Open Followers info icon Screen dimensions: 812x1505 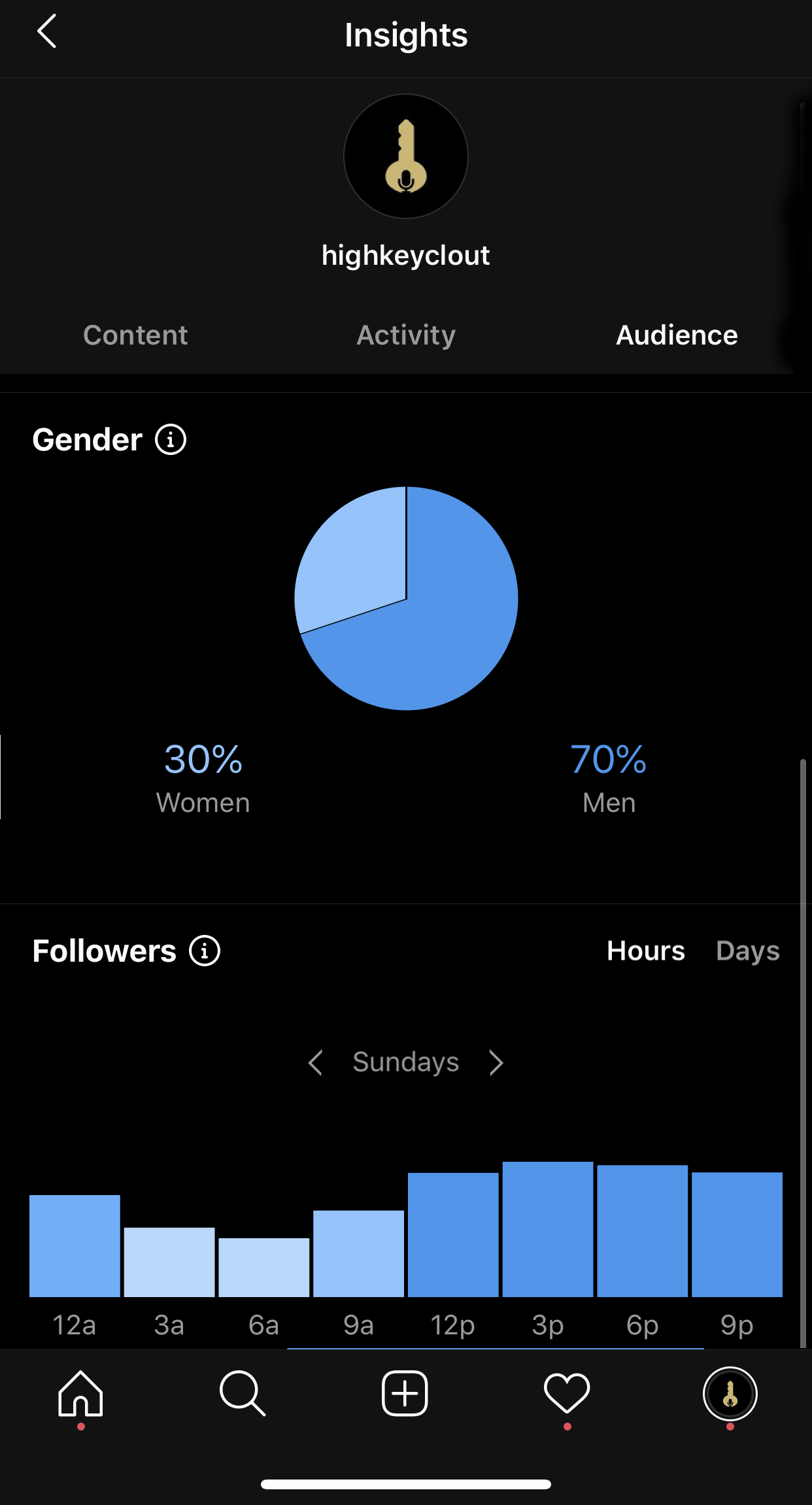(x=205, y=951)
